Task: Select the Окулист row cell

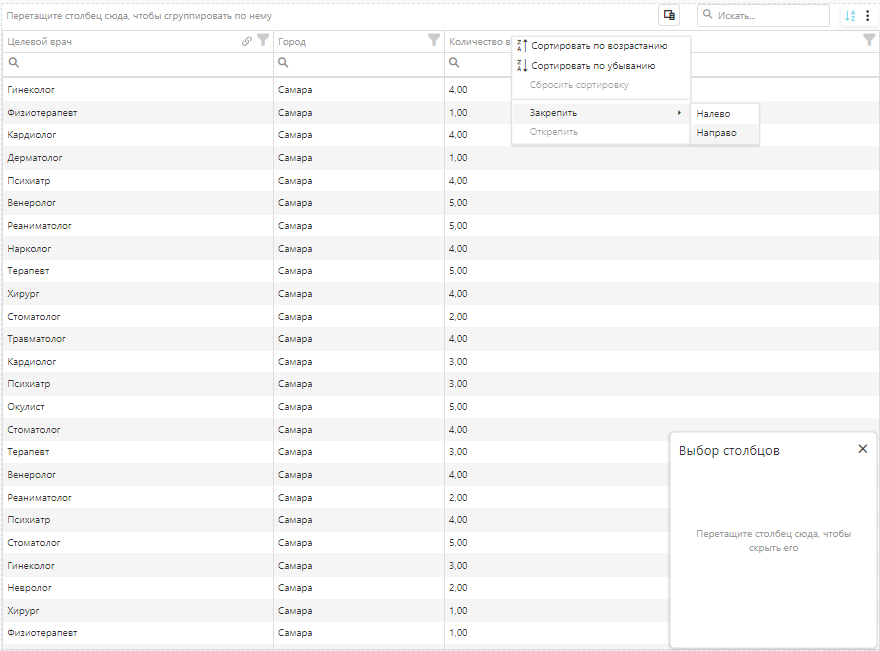Action: [x=26, y=407]
